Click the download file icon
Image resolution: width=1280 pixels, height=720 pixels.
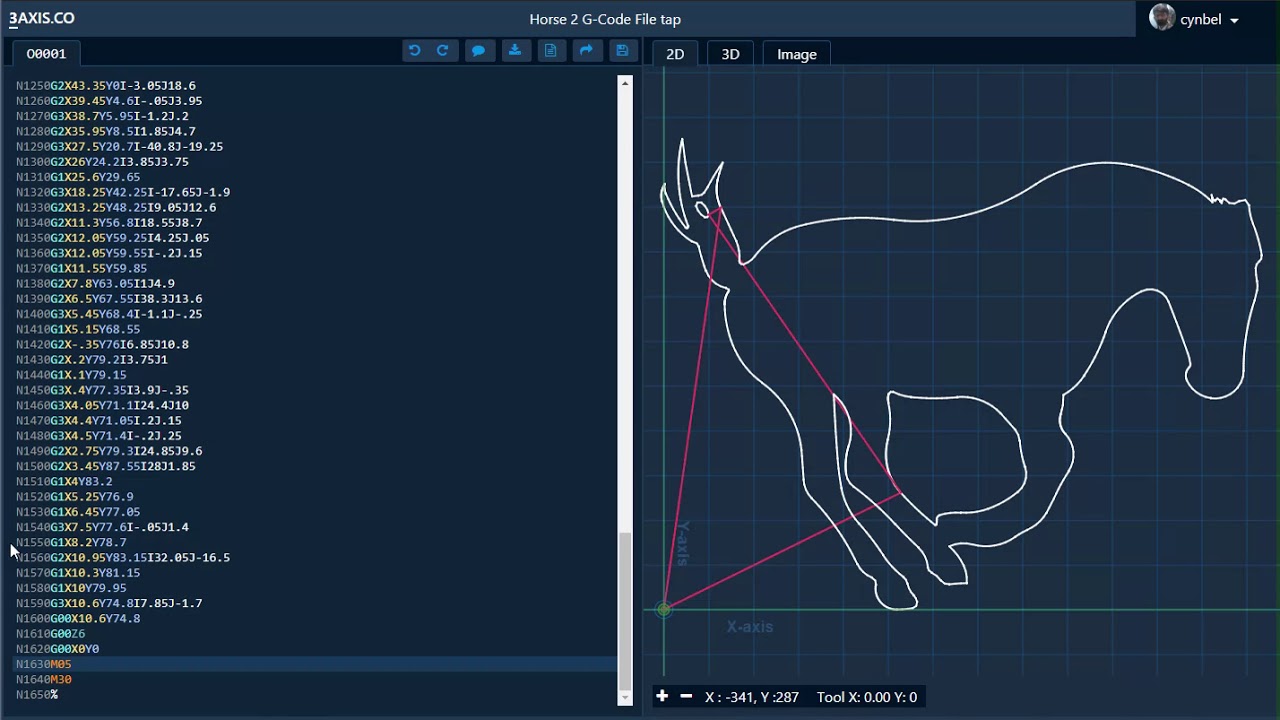click(514, 51)
